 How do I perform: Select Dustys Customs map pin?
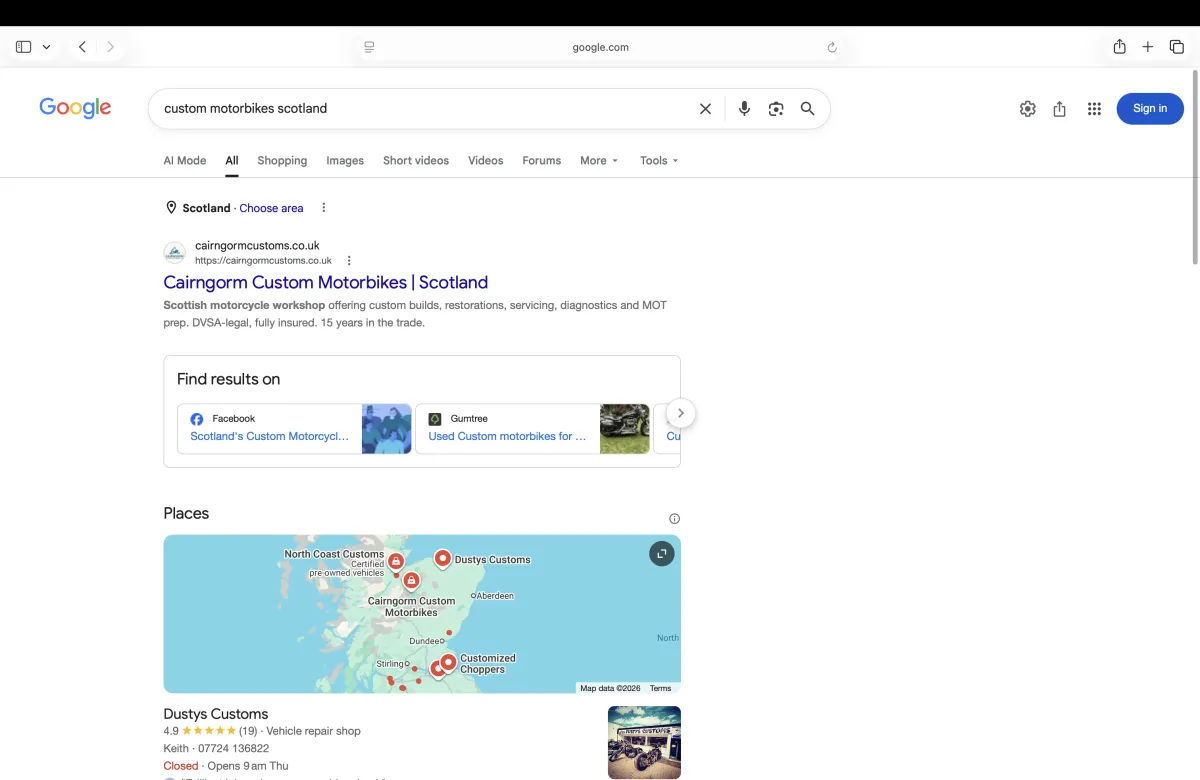(442, 560)
